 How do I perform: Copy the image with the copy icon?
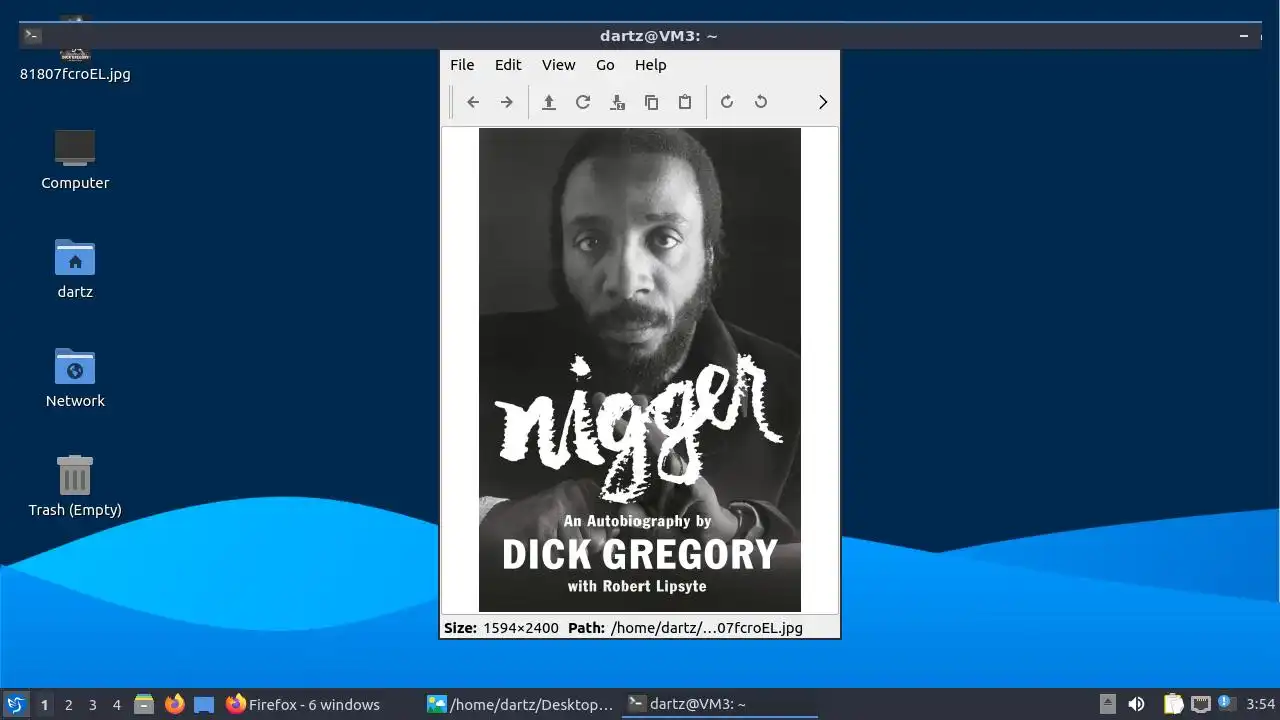click(651, 102)
